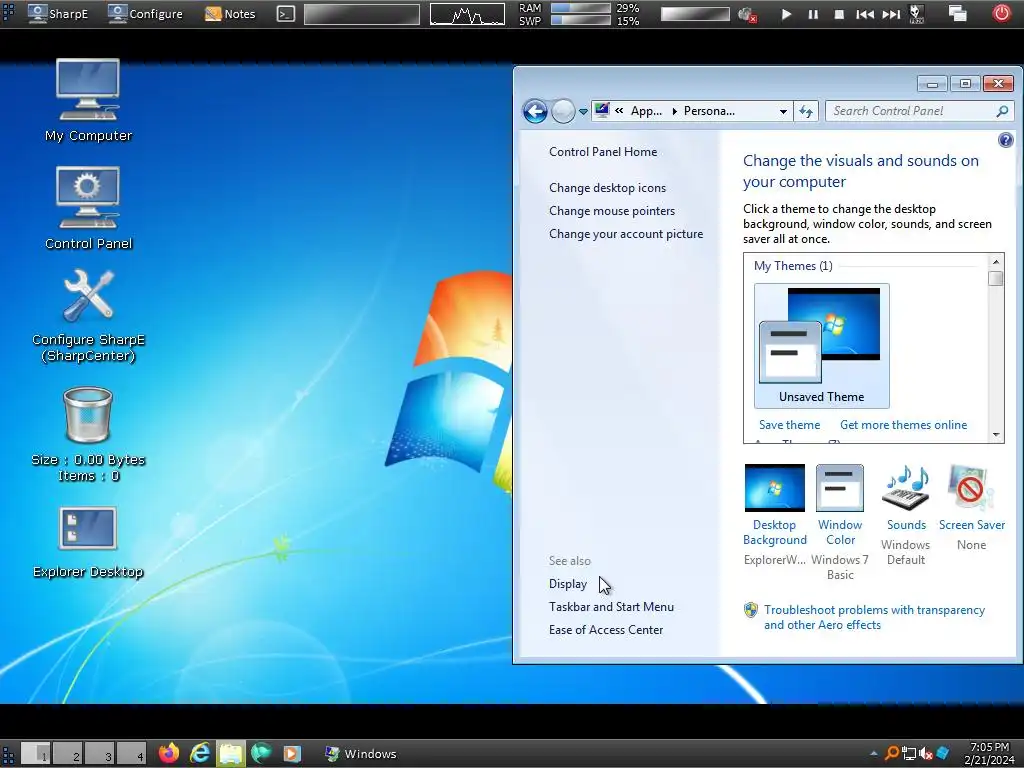Image resolution: width=1024 pixels, height=768 pixels.
Task: Expand the hidden tray icons arrow
Action: click(x=874, y=754)
